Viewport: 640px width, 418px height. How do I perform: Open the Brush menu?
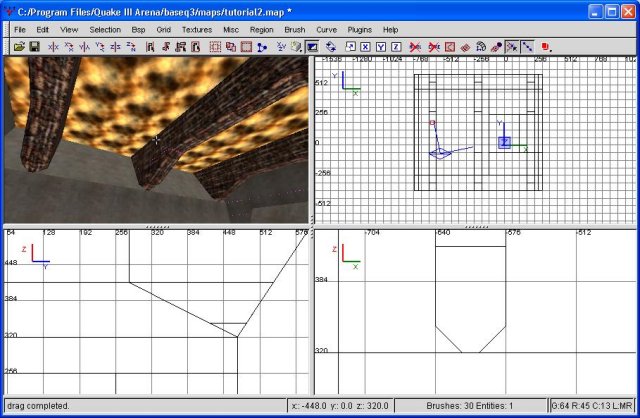click(x=295, y=30)
